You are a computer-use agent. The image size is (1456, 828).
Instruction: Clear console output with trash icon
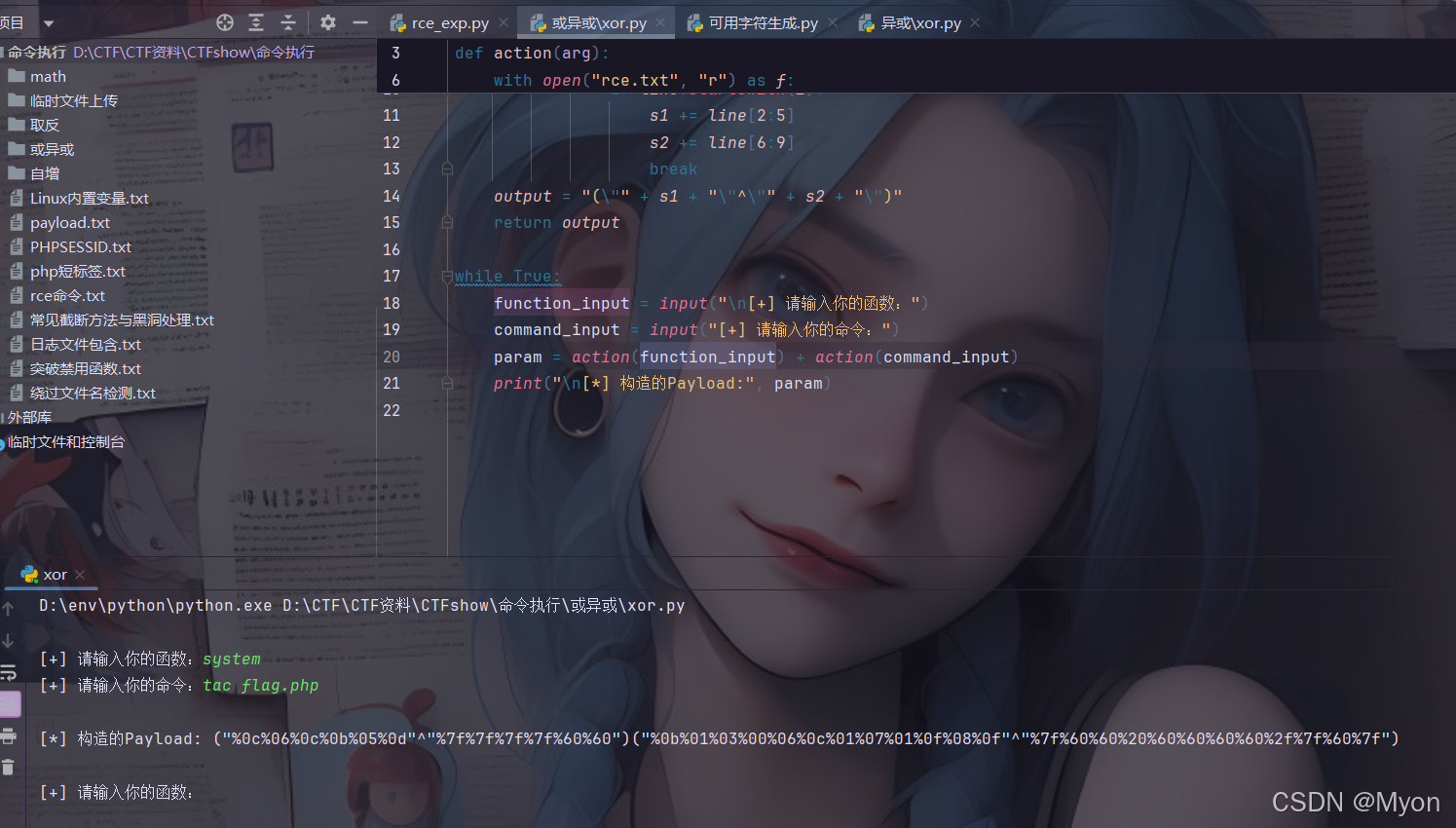(8, 768)
